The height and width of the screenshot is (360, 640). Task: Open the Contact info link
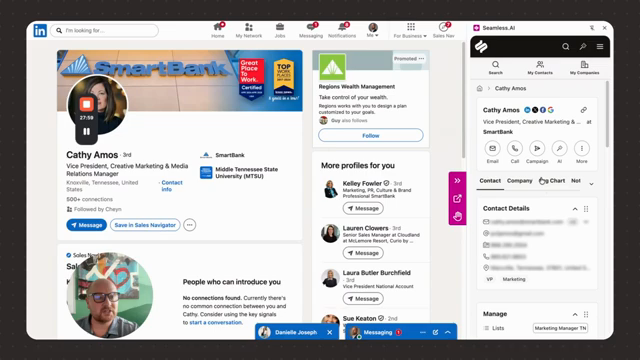pyautogui.click(x=171, y=186)
